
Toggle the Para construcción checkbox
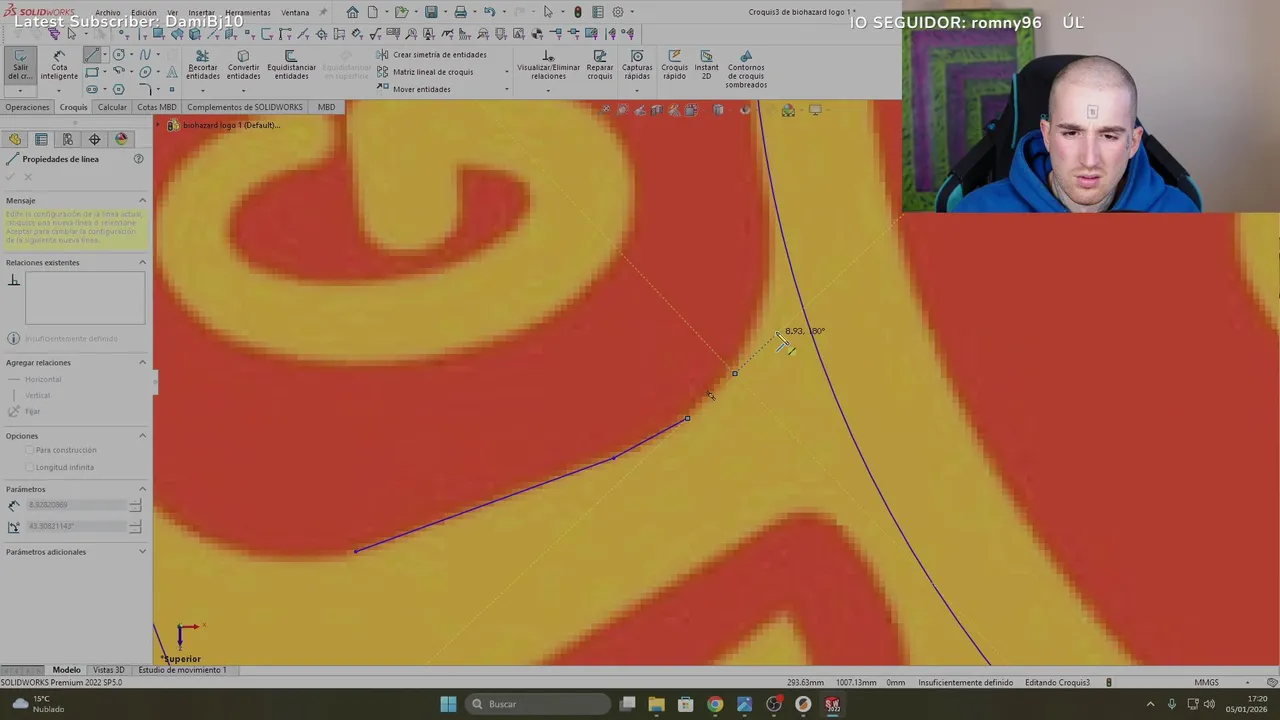[x=30, y=450]
